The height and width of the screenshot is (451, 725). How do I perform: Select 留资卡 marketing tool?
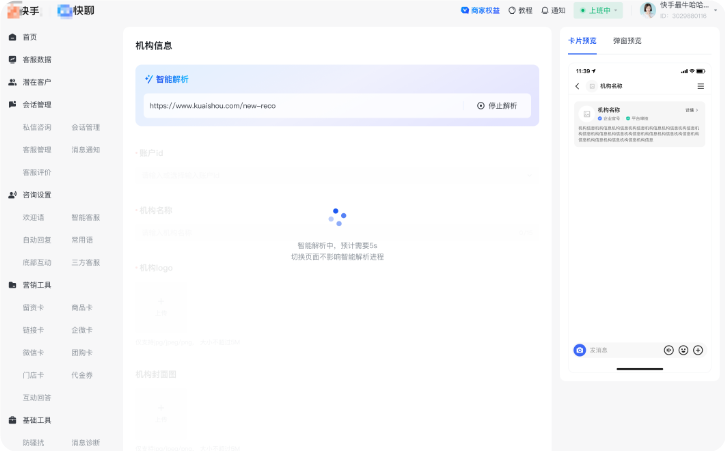[x=33, y=308]
